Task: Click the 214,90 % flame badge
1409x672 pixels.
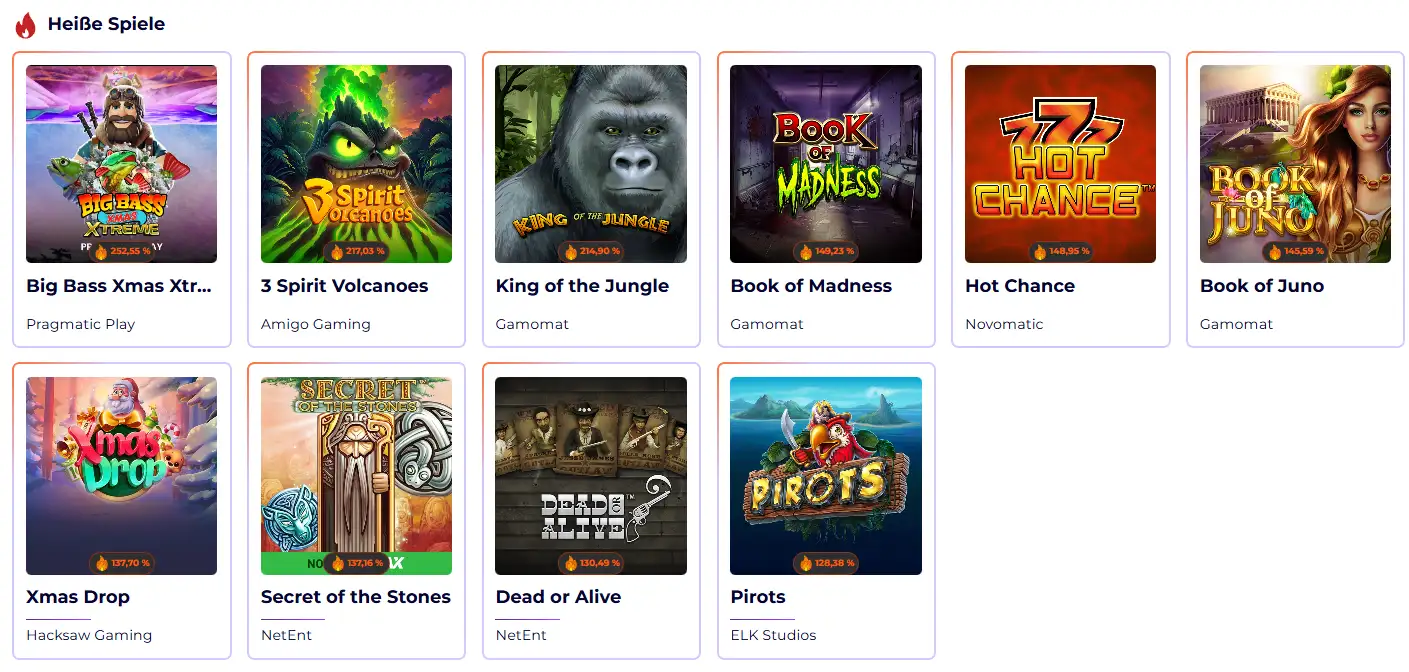Action: pyautogui.click(x=591, y=252)
